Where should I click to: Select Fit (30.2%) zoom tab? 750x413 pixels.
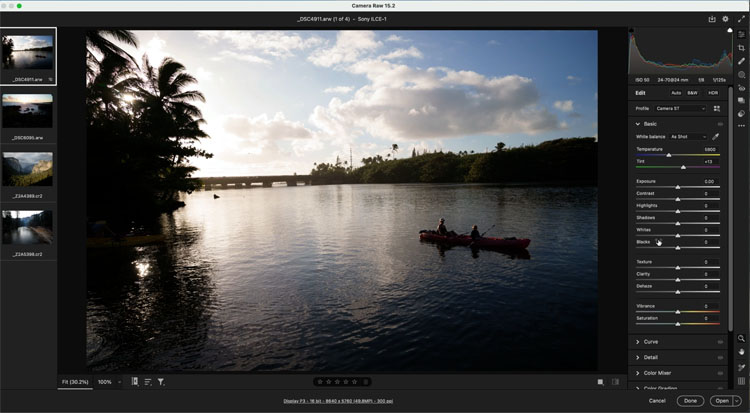[75, 382]
